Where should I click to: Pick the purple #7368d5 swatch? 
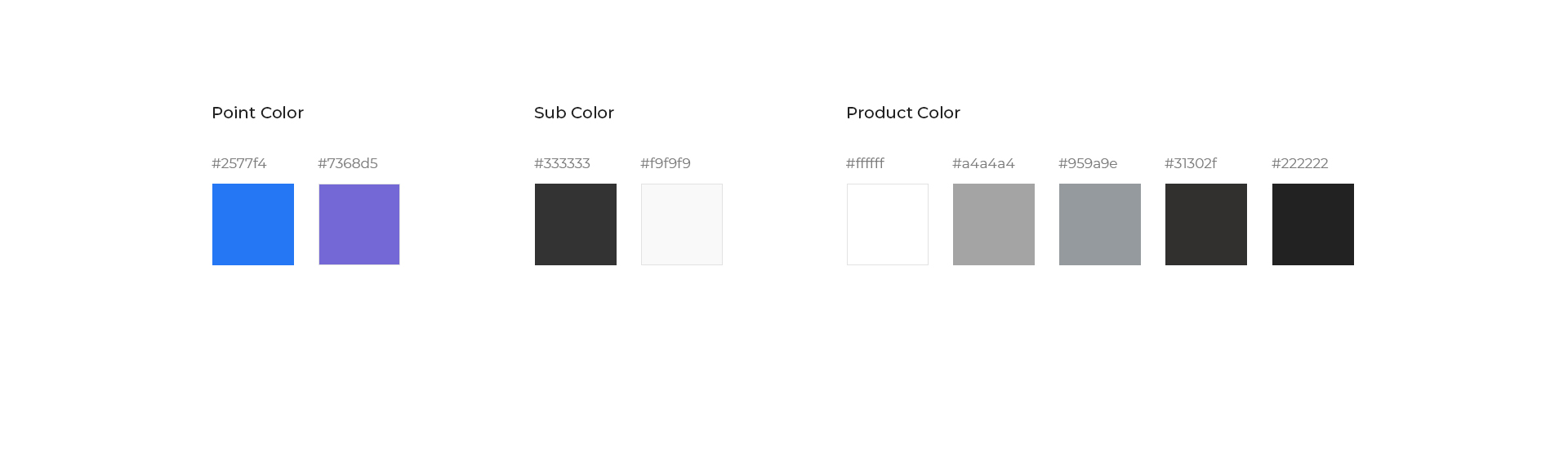pos(359,224)
